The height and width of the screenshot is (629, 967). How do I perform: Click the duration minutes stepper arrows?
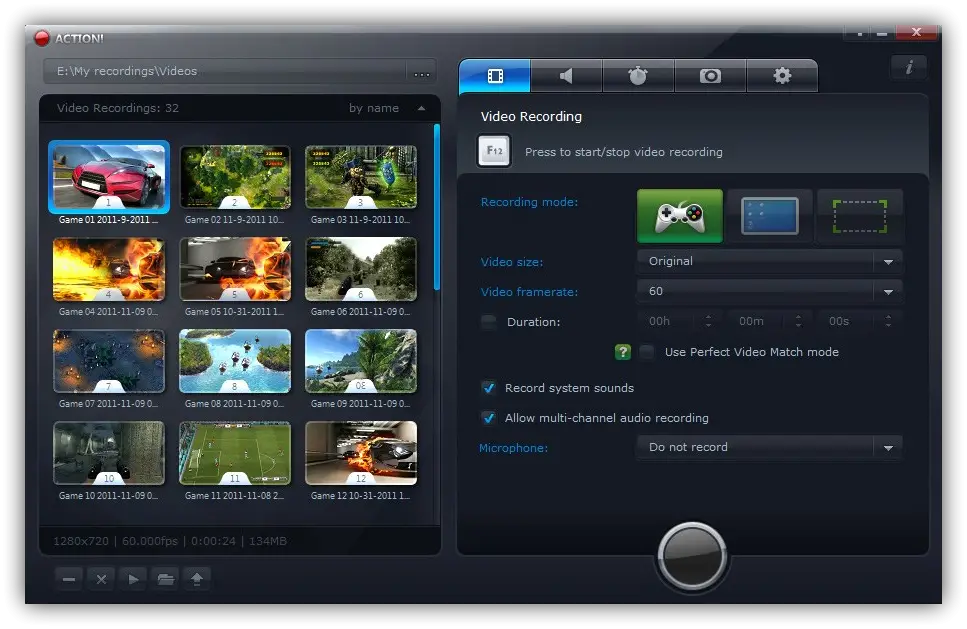coord(799,321)
